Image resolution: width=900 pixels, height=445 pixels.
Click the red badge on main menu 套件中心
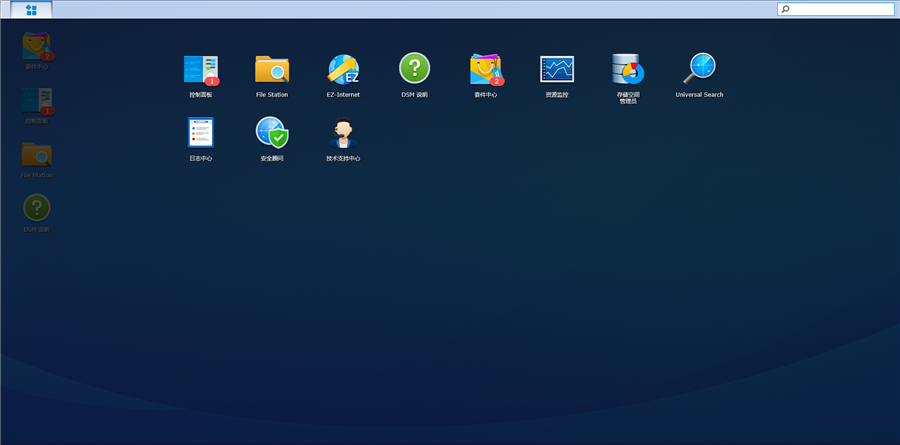tap(498, 80)
